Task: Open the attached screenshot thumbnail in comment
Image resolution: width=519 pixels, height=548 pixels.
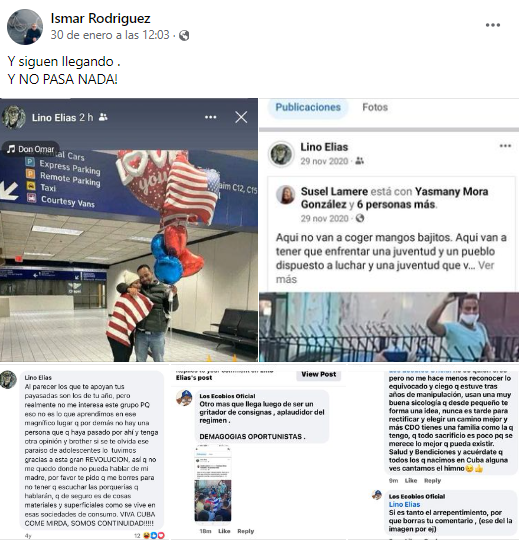Action: 213,484
